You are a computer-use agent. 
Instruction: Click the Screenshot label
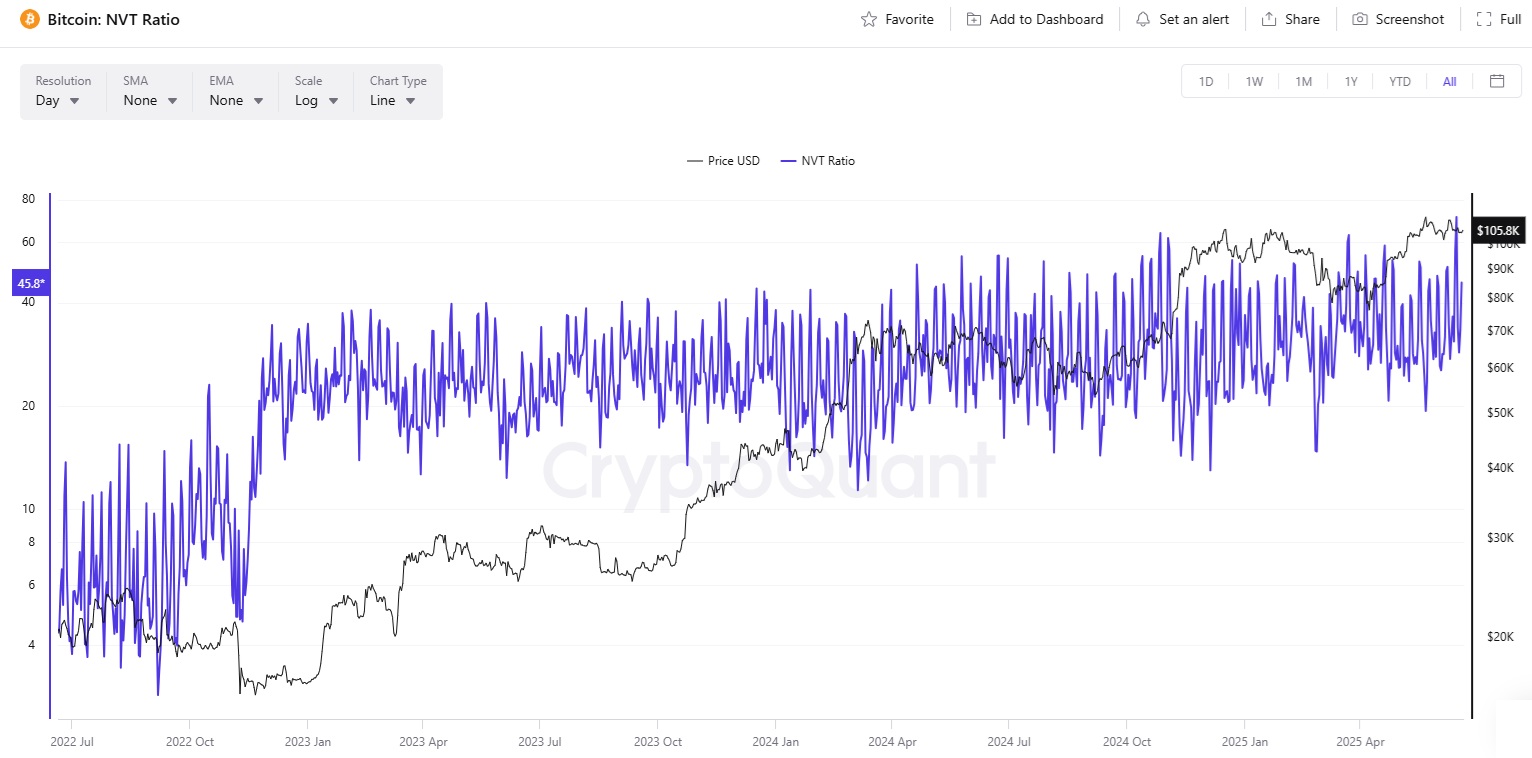1410,19
